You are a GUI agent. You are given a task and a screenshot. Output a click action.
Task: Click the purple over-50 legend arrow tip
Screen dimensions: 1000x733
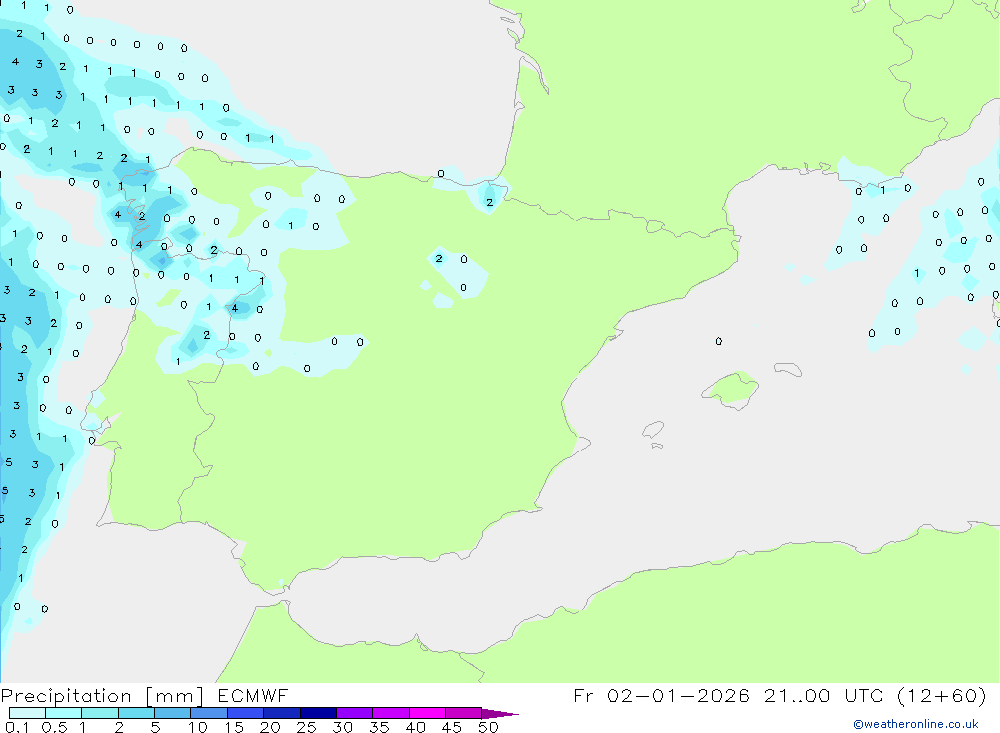pos(501,713)
